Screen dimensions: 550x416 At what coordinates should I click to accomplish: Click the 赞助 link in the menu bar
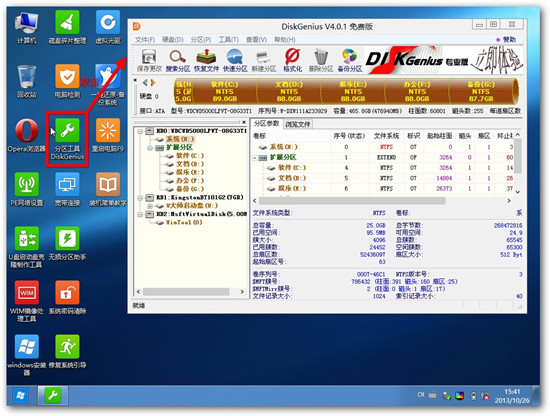[506, 40]
